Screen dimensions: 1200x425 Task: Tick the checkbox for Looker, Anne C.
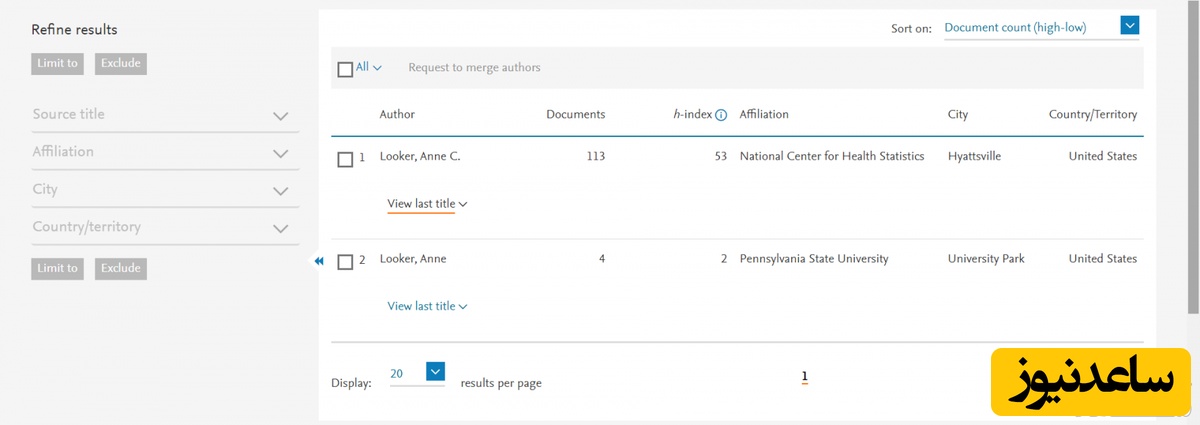tap(345, 159)
